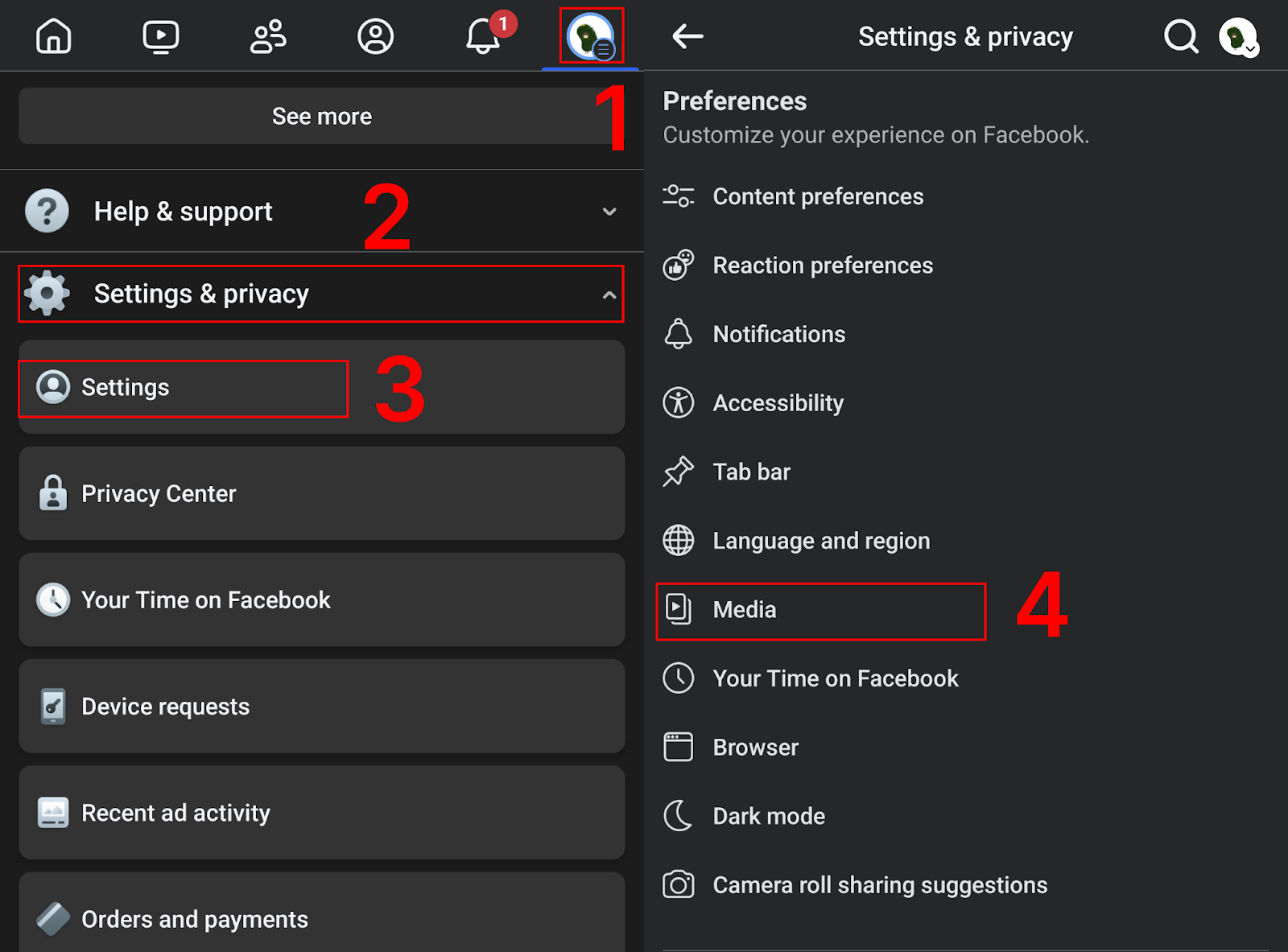The height and width of the screenshot is (952, 1288).
Task: Click the Content preferences sliders icon
Action: tap(678, 196)
